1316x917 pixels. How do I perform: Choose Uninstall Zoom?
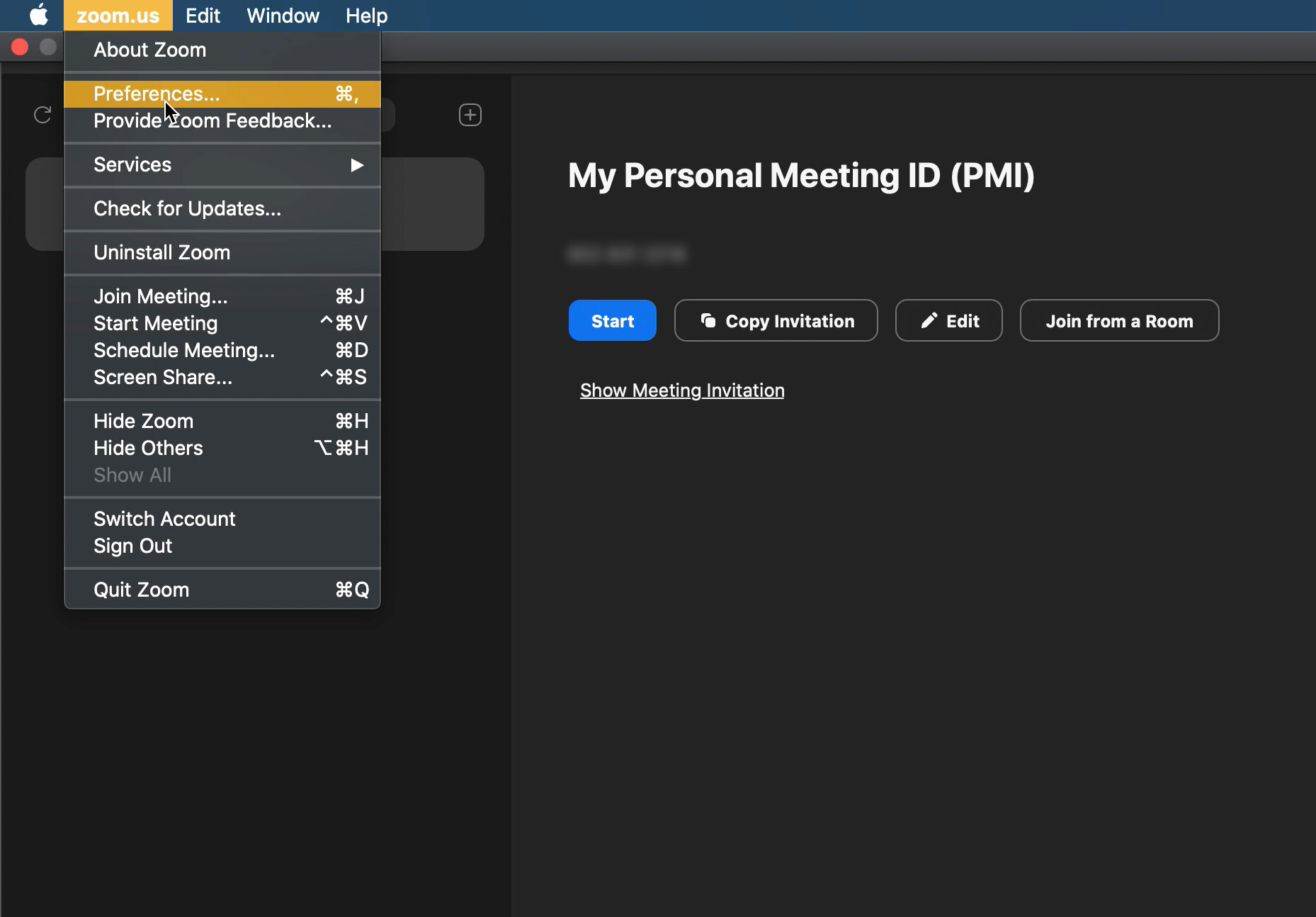click(x=222, y=252)
